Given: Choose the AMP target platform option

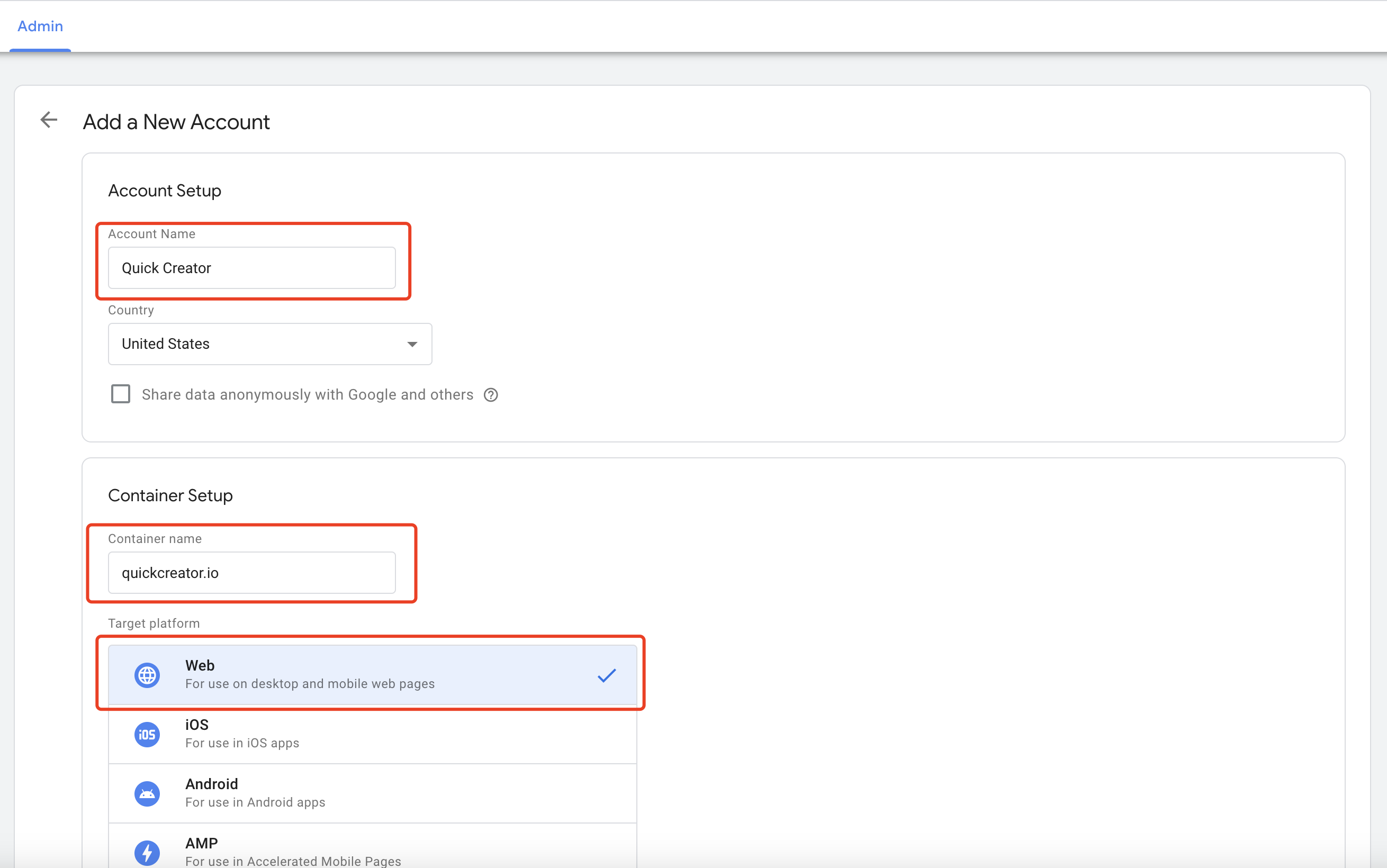Looking at the screenshot, I should [x=373, y=846].
